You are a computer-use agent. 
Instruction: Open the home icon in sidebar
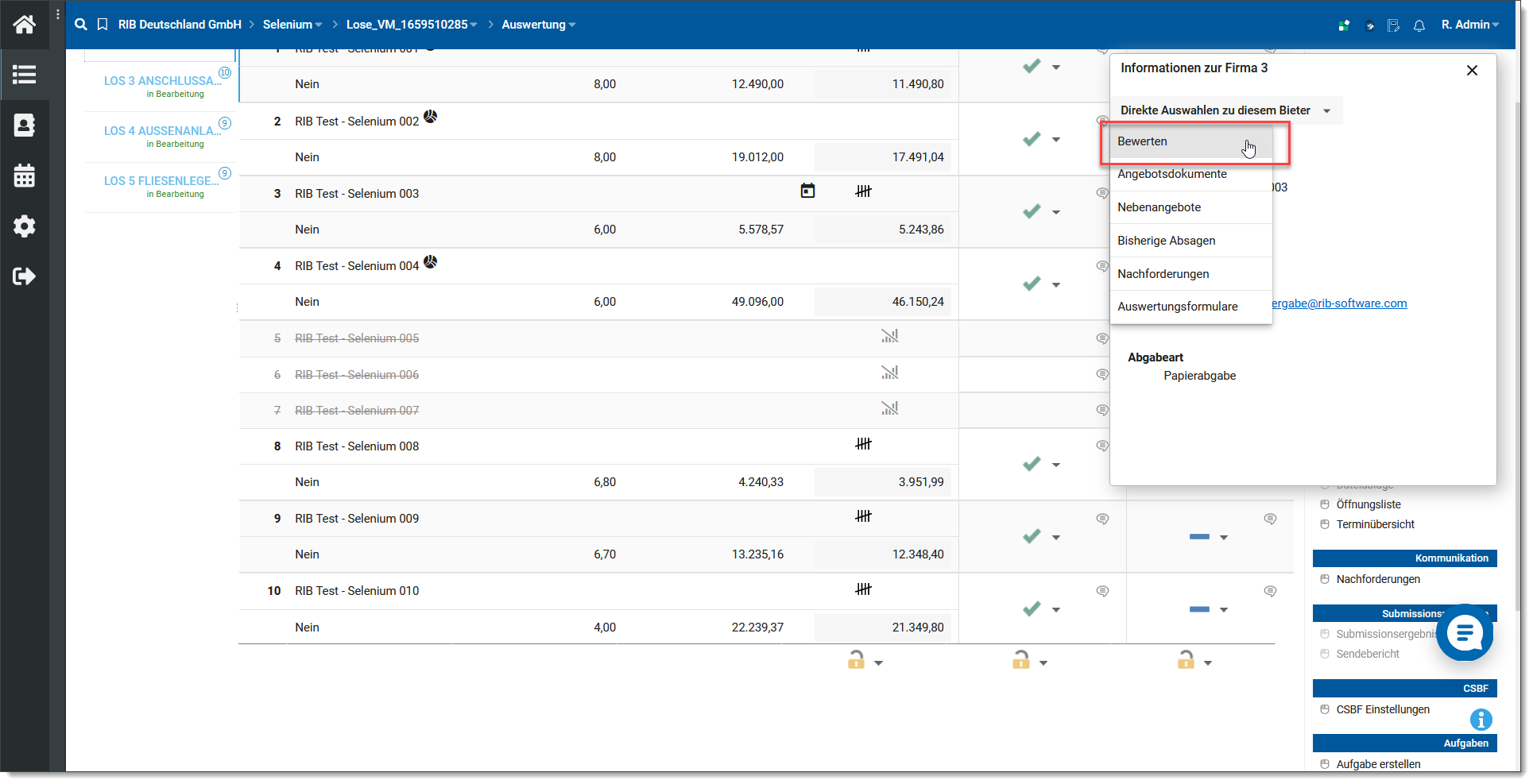(24, 25)
